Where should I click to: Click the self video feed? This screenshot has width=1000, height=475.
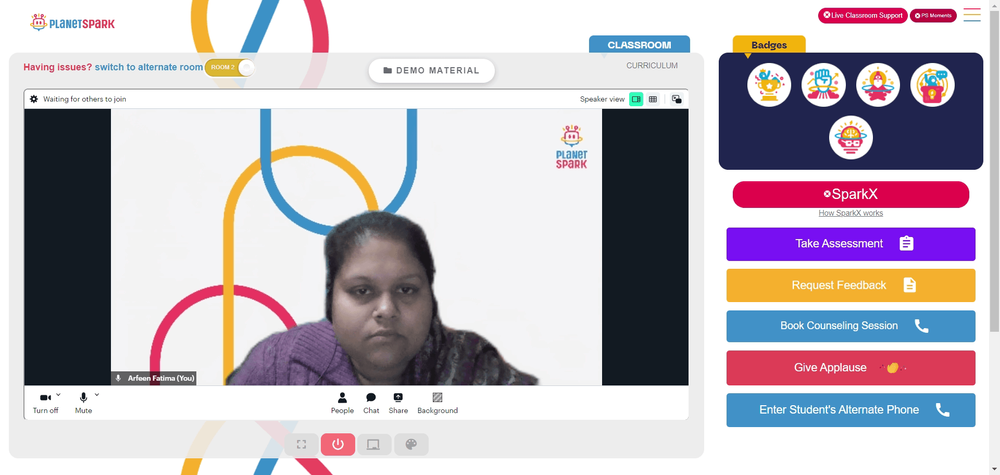pyautogui.click(x=357, y=247)
